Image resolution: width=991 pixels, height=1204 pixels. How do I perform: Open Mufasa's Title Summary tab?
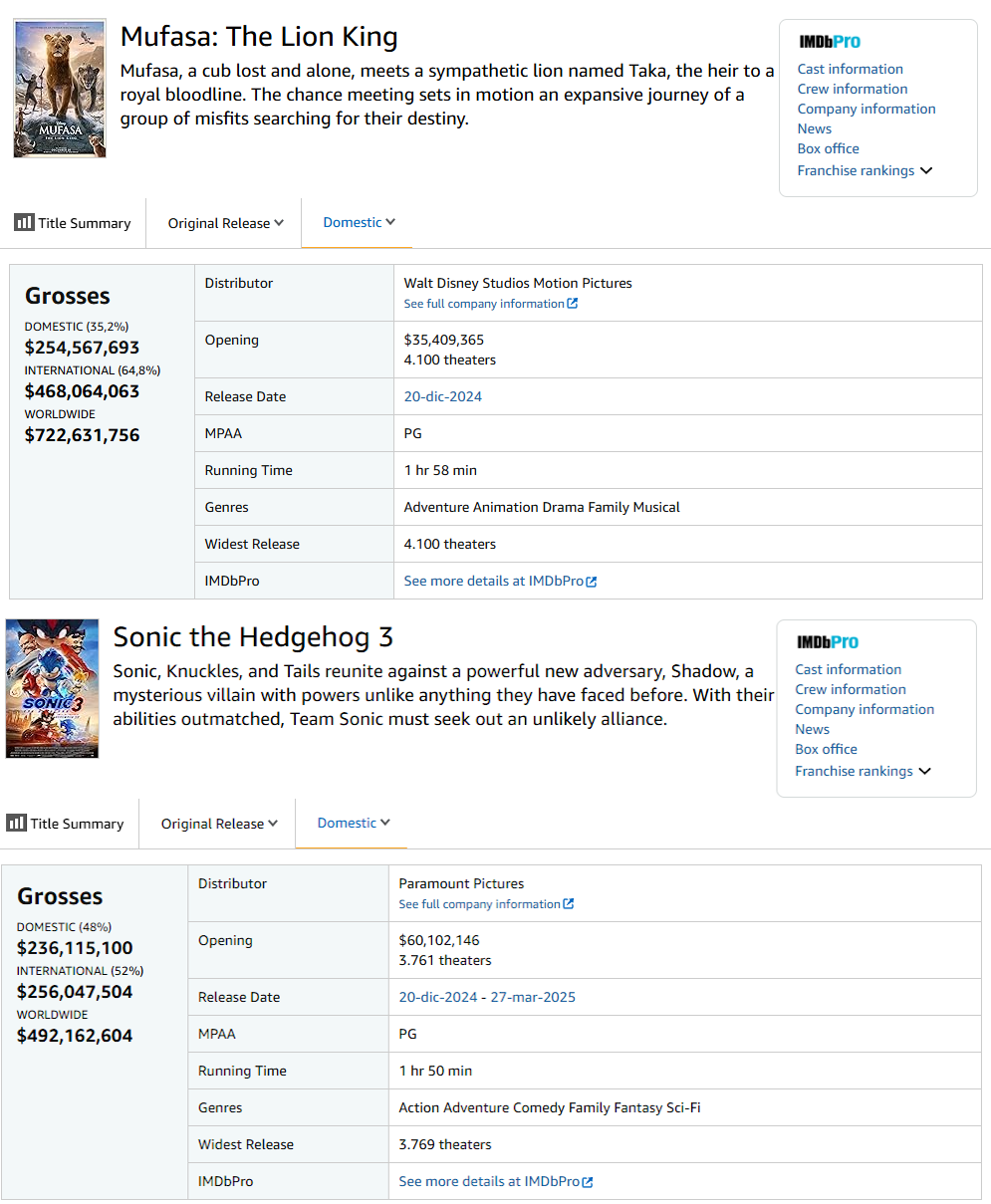(x=73, y=223)
